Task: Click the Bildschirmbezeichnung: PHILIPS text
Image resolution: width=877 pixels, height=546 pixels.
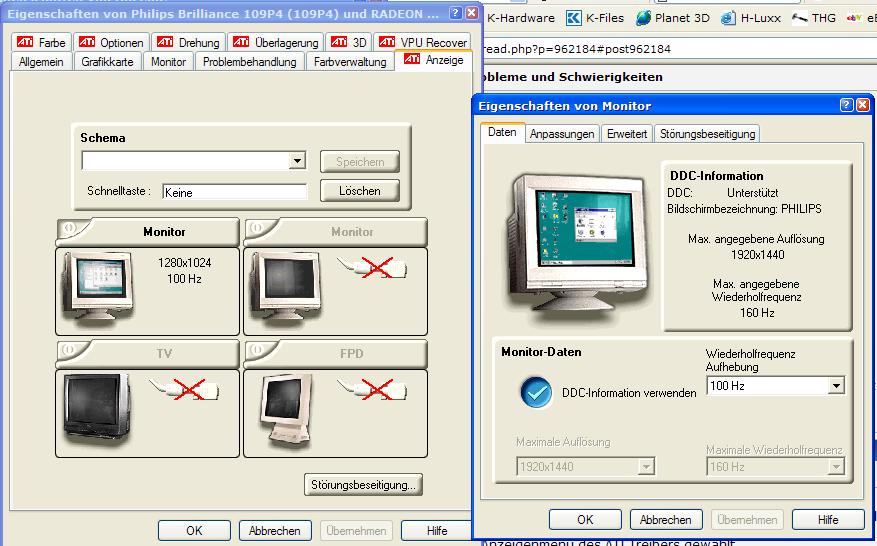Action: point(744,209)
